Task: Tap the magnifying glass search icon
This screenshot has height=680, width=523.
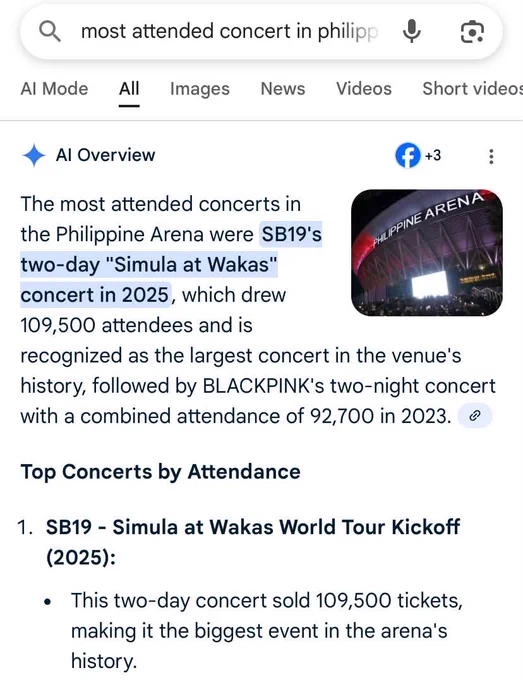Action: 49,32
